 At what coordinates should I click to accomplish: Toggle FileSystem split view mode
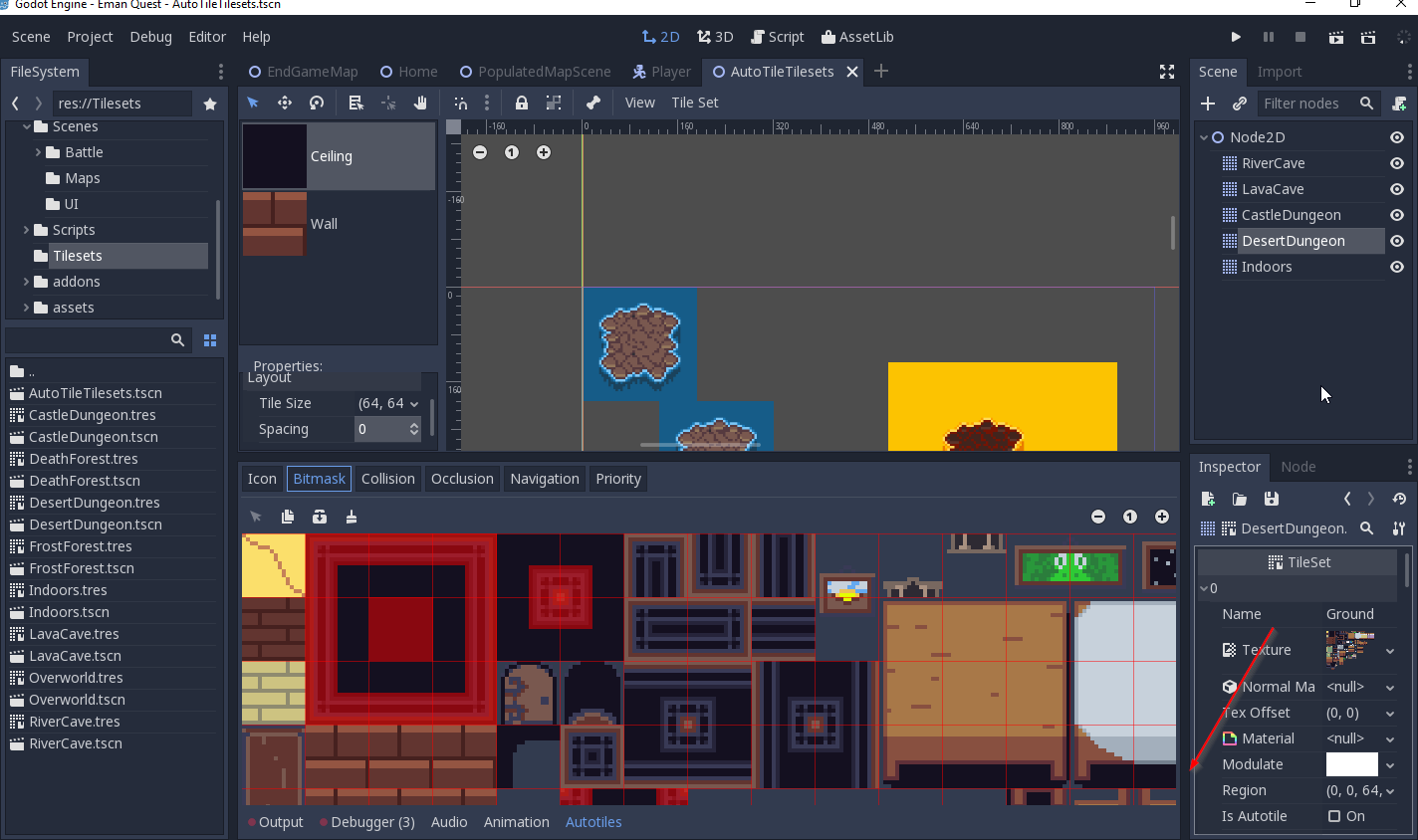coord(210,340)
